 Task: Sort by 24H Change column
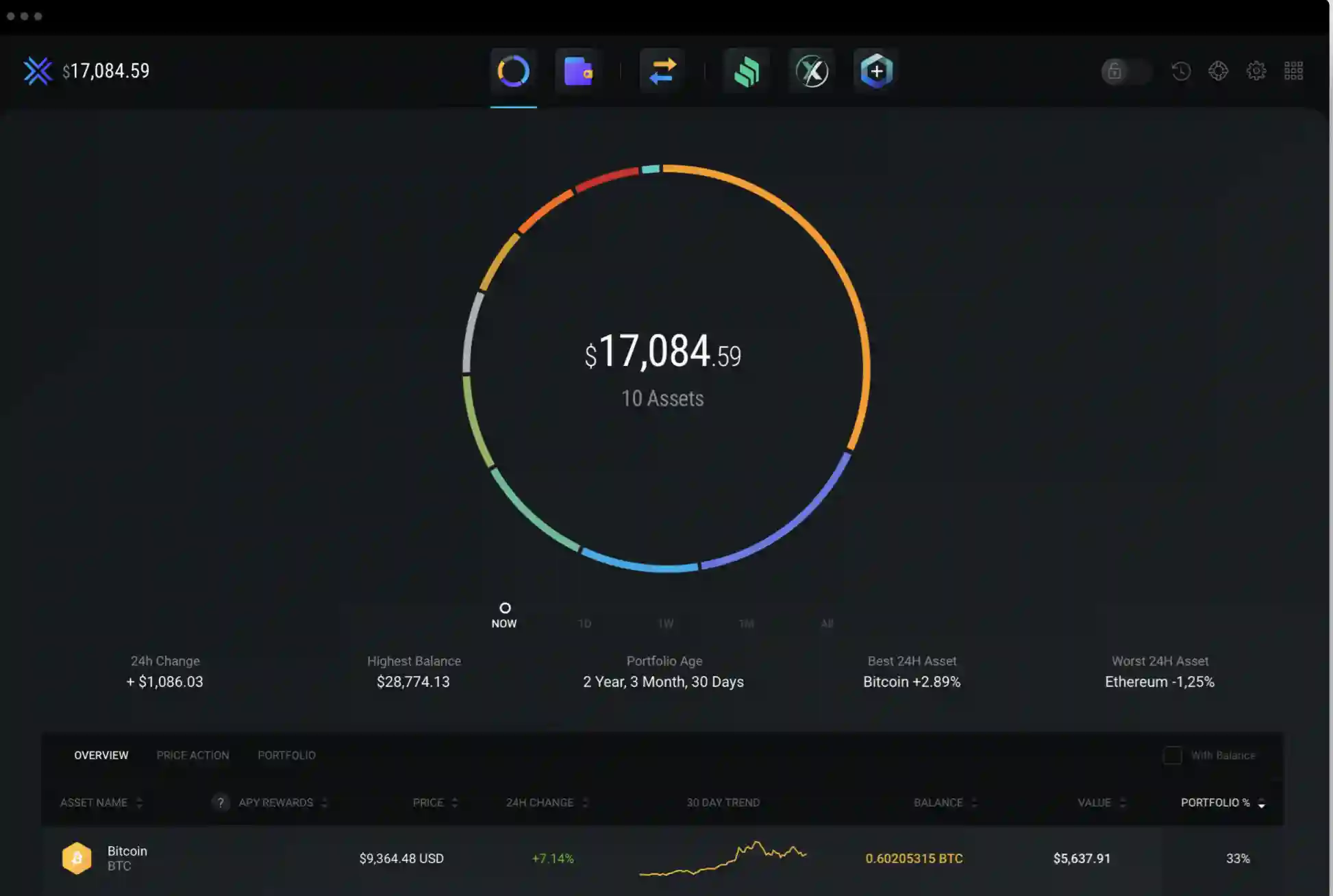point(547,802)
